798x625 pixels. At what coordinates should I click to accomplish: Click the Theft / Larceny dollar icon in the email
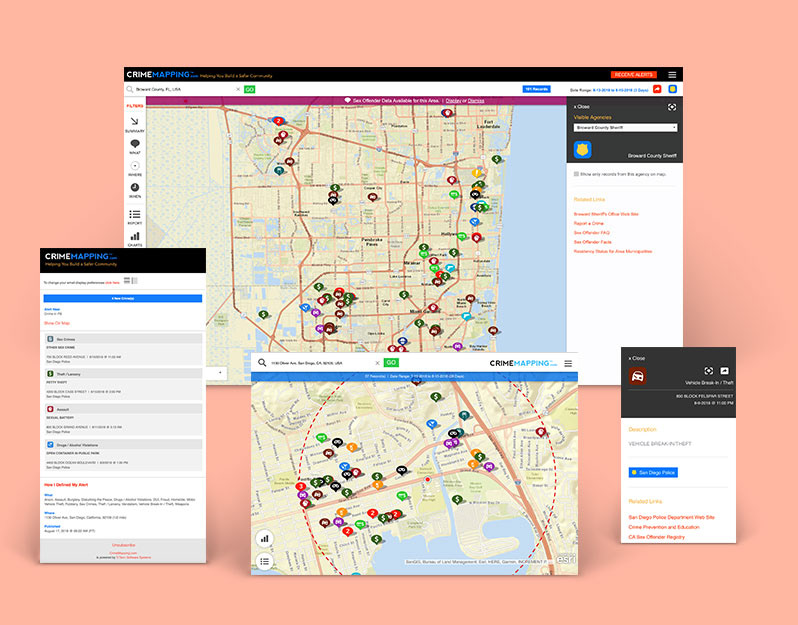click(50, 374)
